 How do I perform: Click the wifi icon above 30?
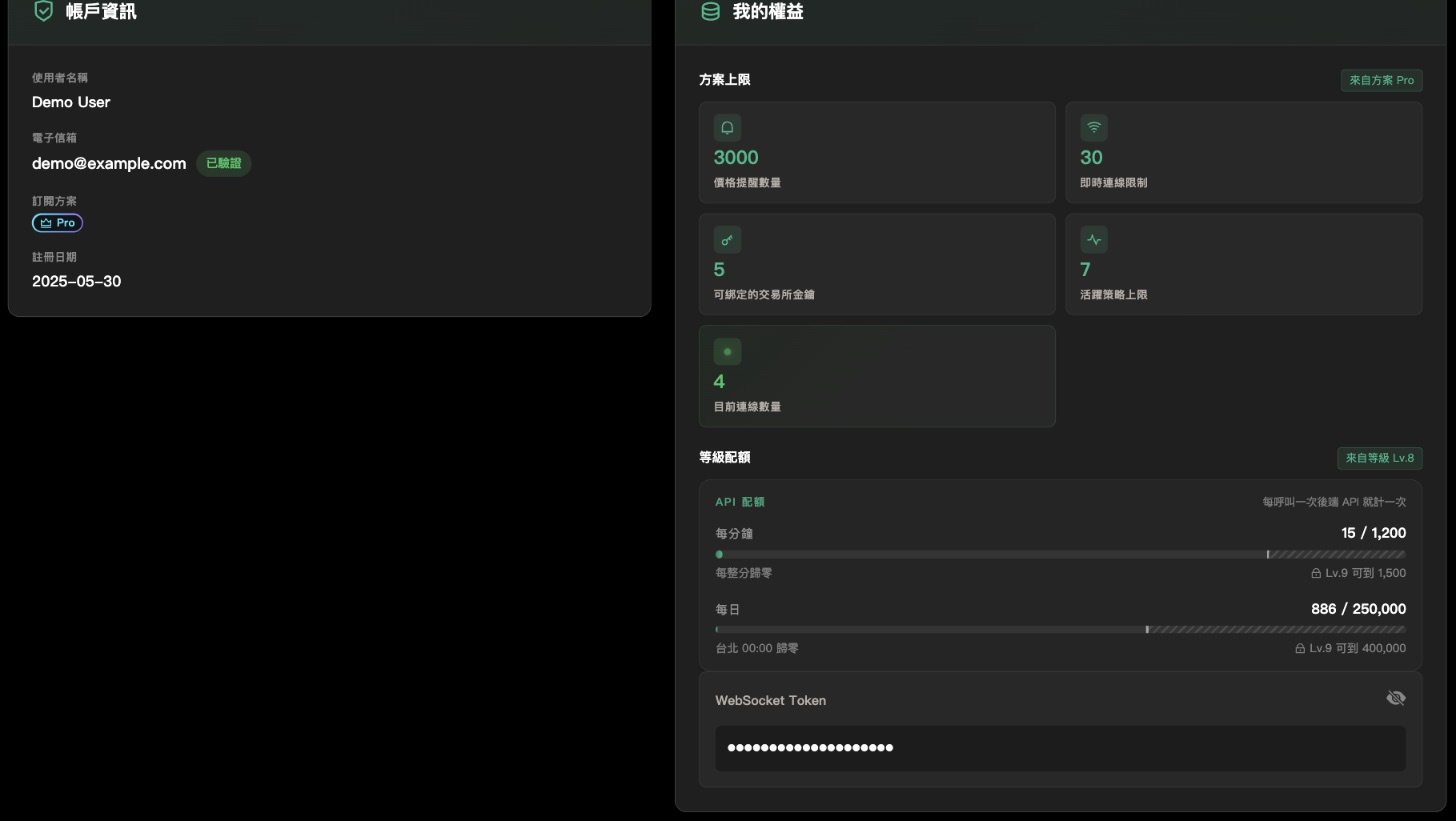(x=1094, y=127)
